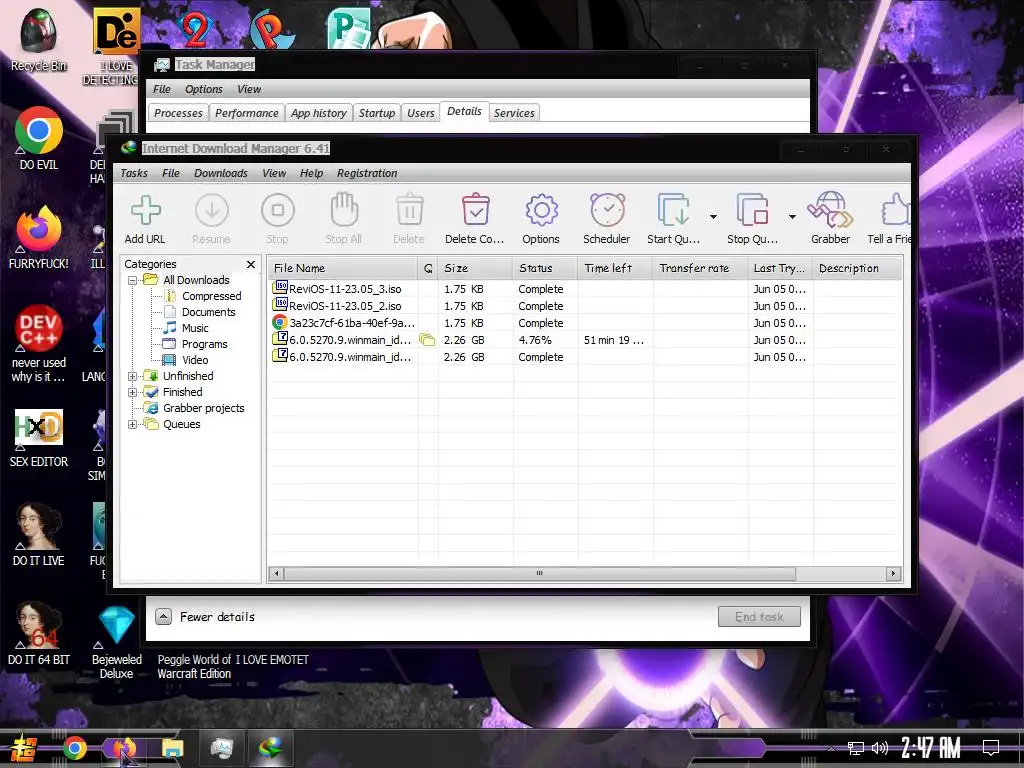Select ReviOS-11-23.05_3.iso download row

click(x=585, y=289)
